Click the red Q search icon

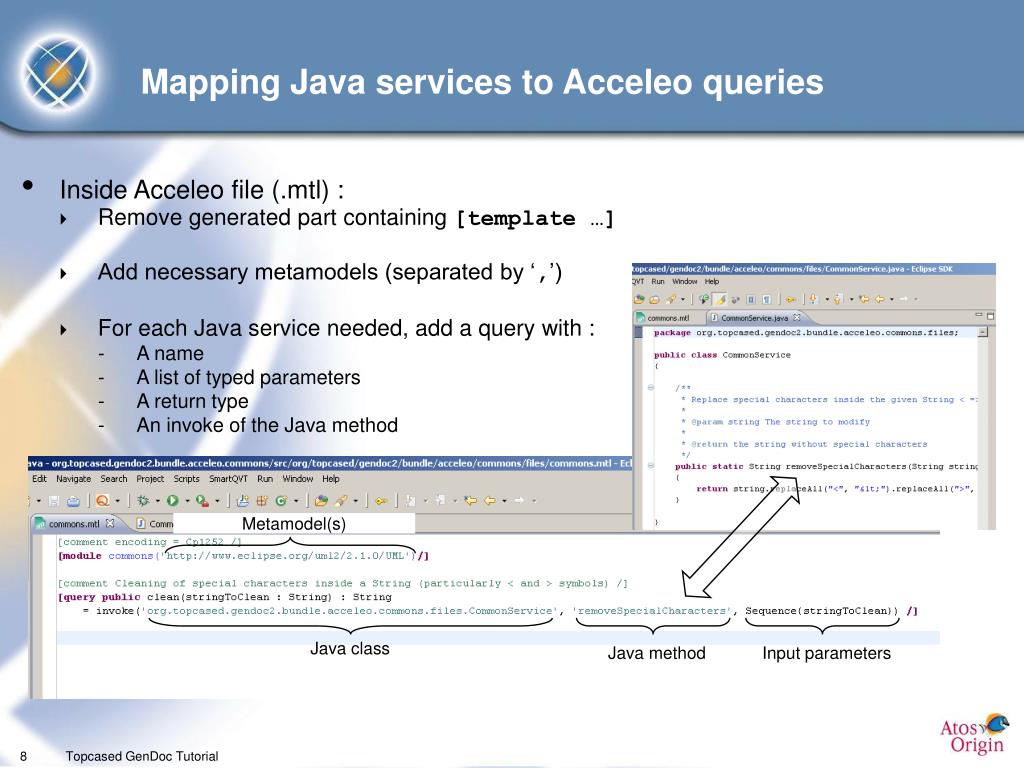click(102, 501)
